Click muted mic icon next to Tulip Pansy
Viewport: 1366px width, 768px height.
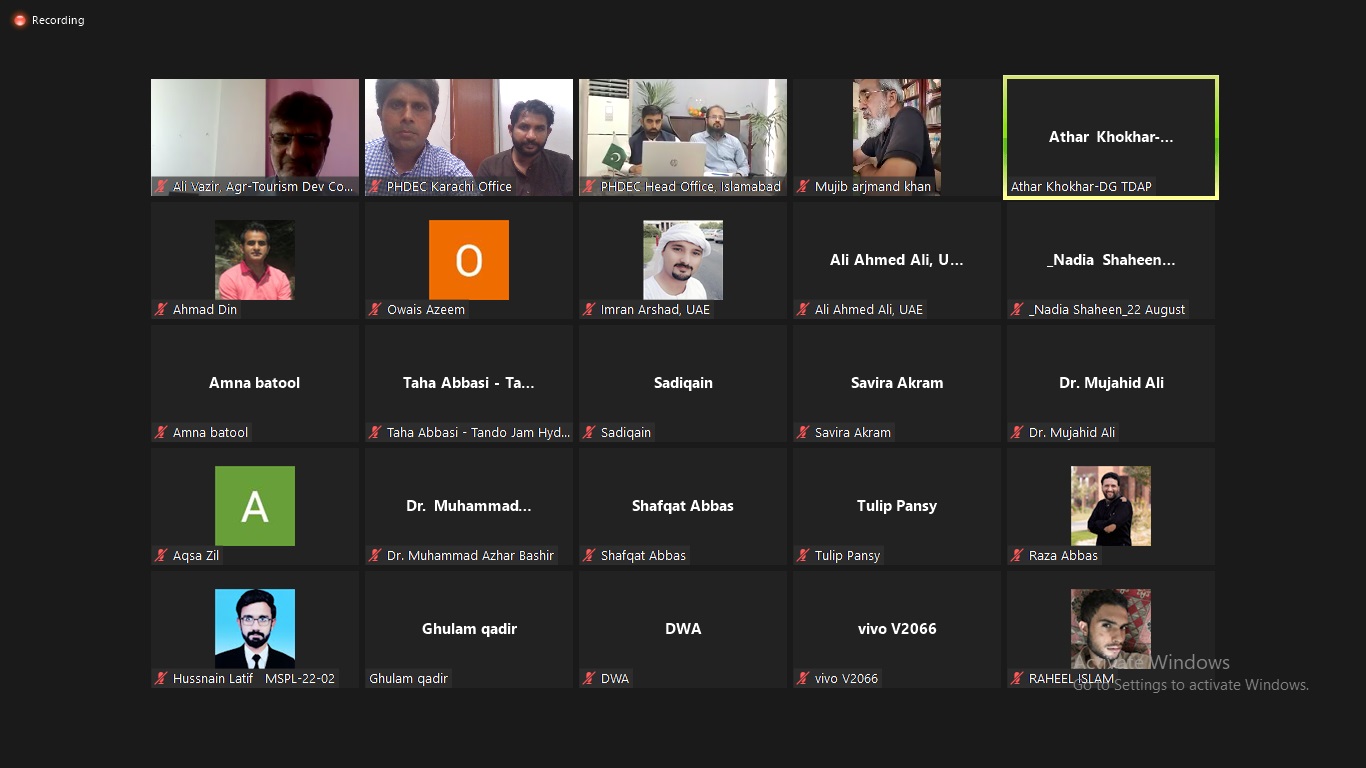click(x=802, y=556)
